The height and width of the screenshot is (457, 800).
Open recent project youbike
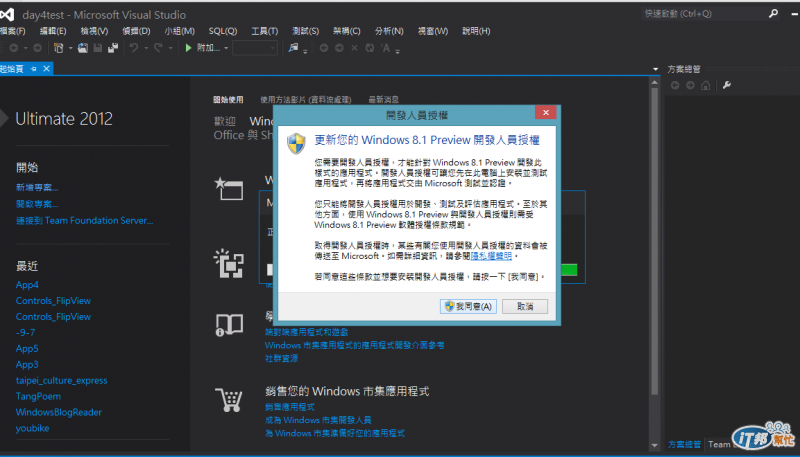32,428
